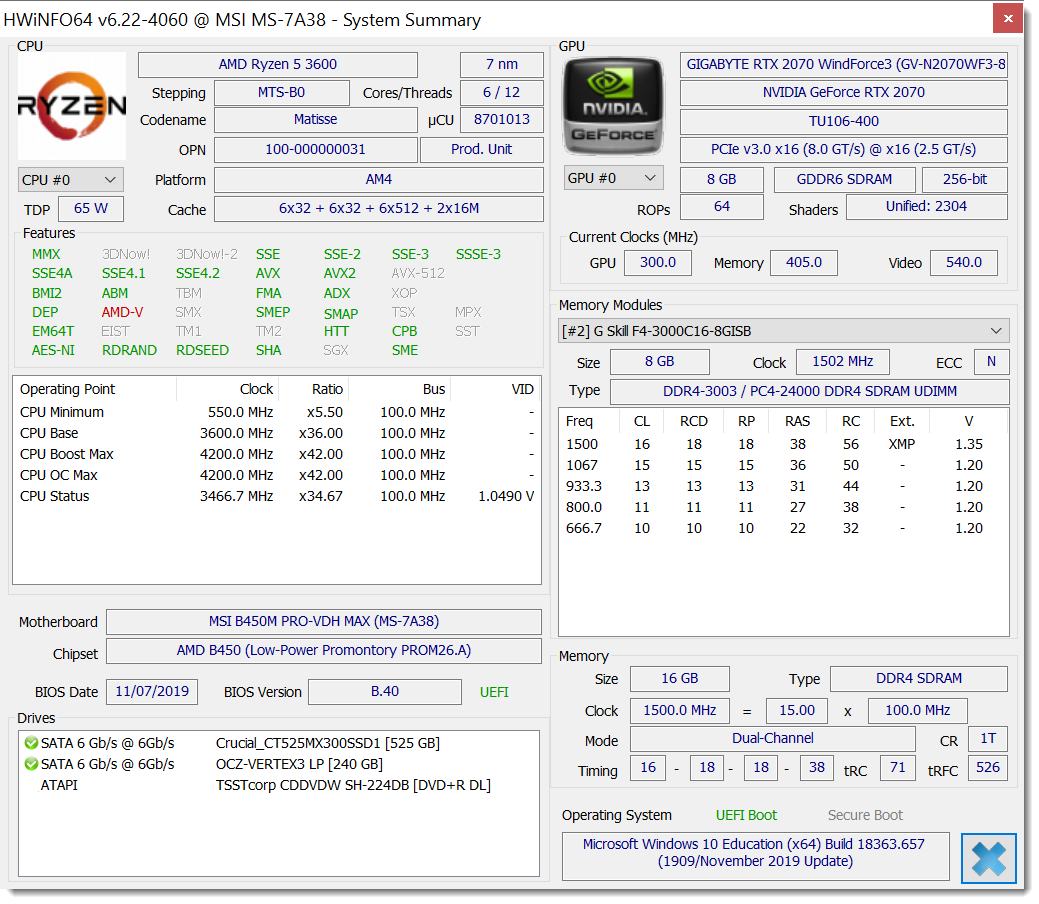
Task: Click the GPU memory clock 405.0 value
Action: point(804,263)
